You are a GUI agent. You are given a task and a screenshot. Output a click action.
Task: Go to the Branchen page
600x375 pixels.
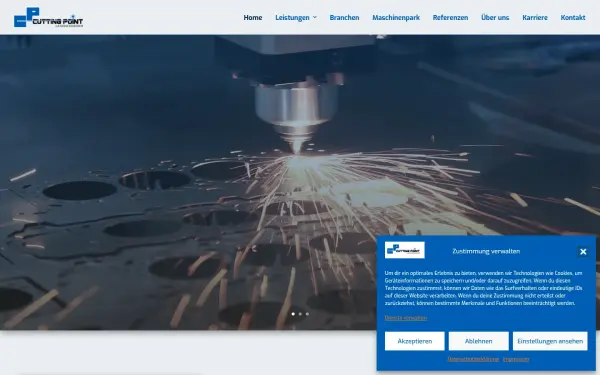(344, 18)
